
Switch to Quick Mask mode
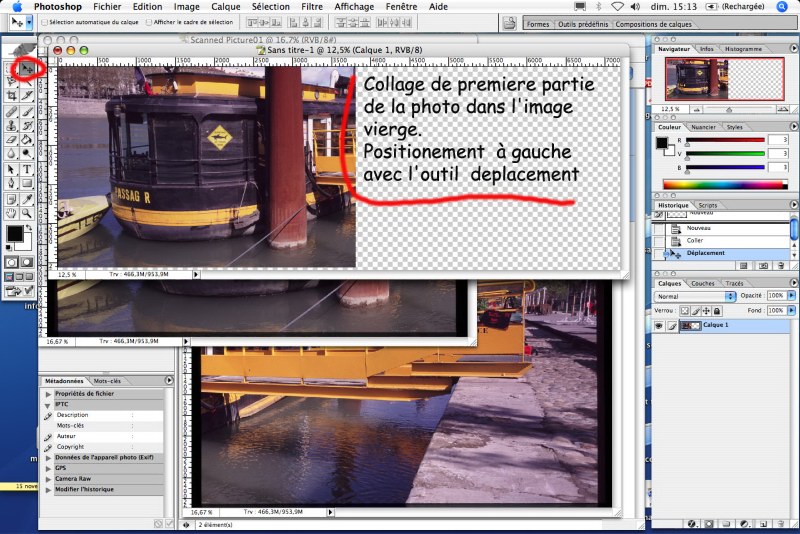coord(27,262)
